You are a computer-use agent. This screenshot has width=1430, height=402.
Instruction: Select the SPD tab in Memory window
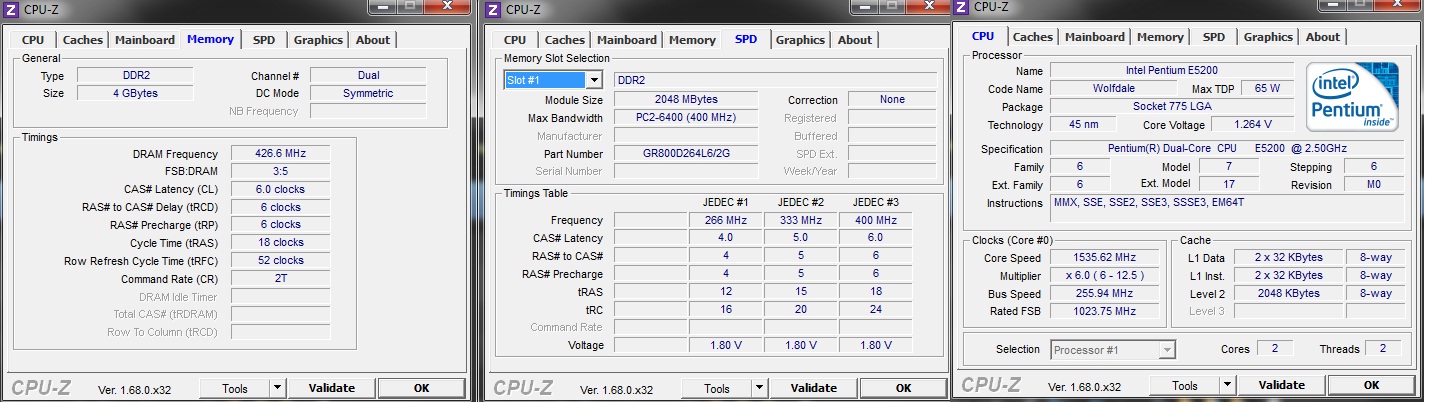point(264,40)
